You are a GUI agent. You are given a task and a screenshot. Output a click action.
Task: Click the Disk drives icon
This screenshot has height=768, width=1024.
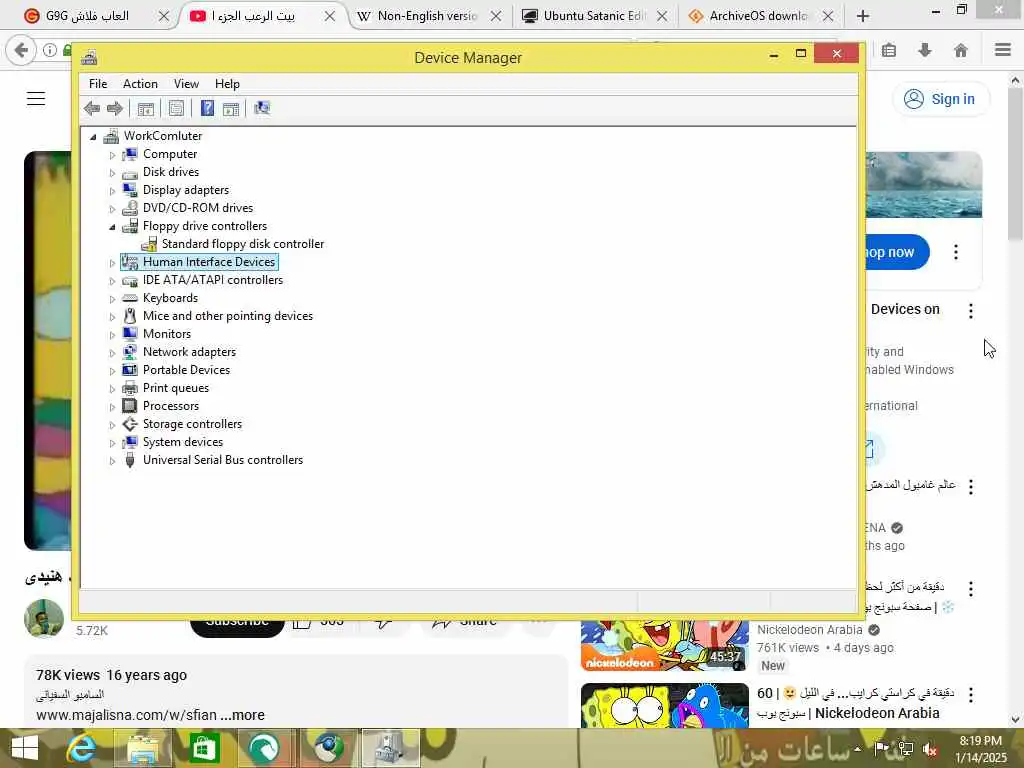pos(130,172)
